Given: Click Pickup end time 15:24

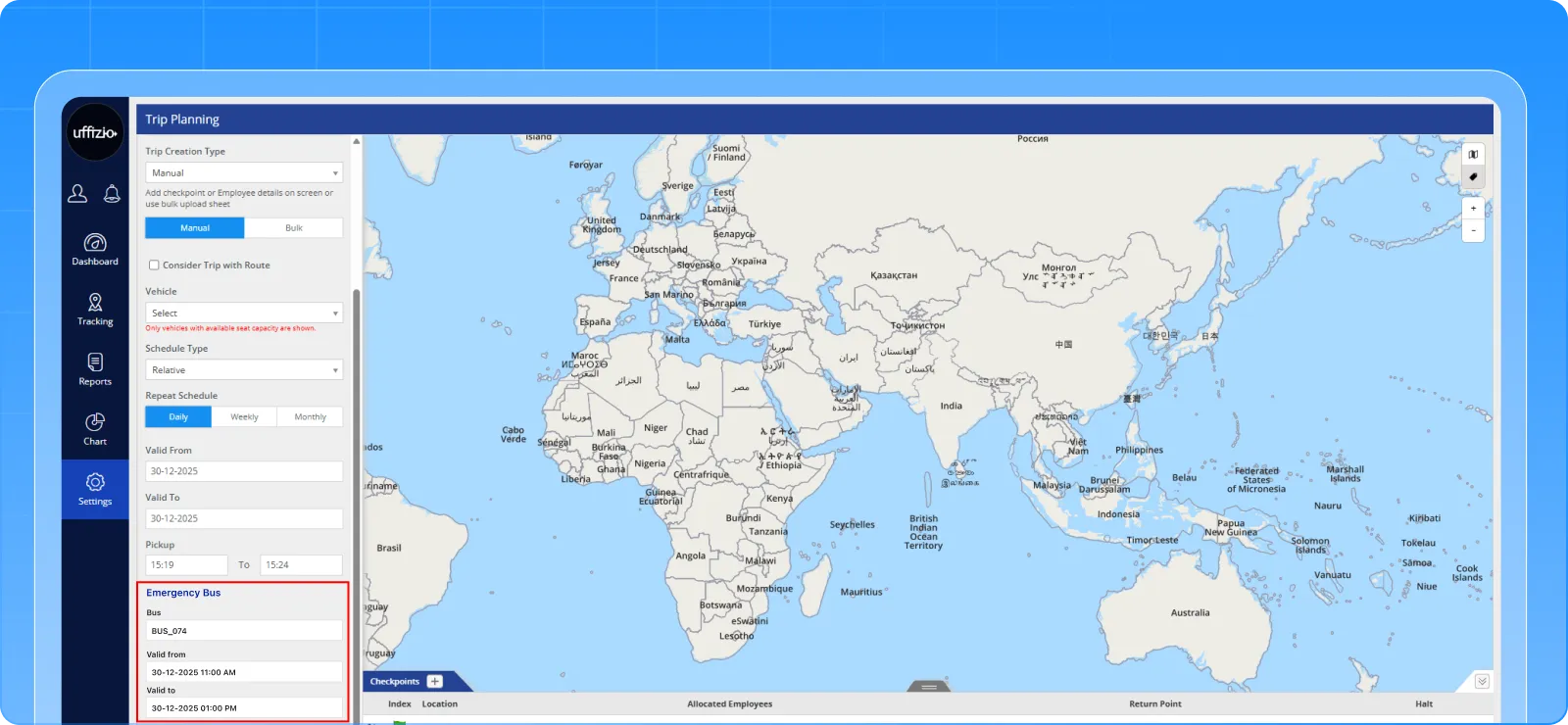Looking at the screenshot, I should [302, 565].
